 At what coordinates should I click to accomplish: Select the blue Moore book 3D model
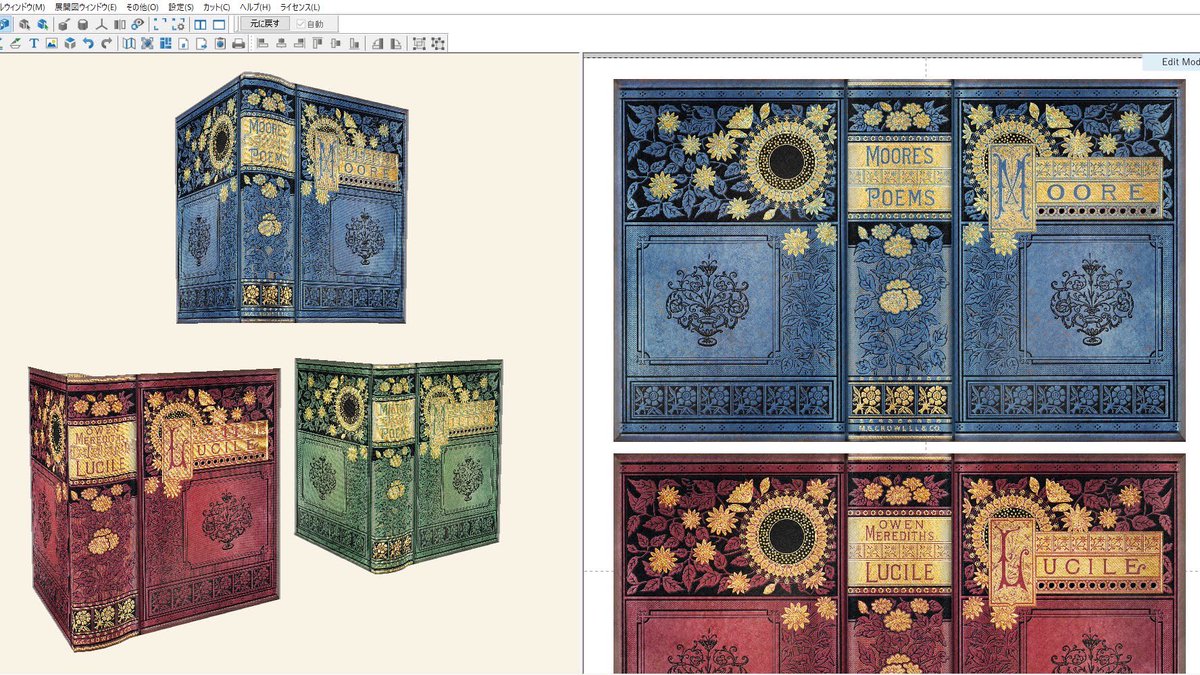[291, 200]
